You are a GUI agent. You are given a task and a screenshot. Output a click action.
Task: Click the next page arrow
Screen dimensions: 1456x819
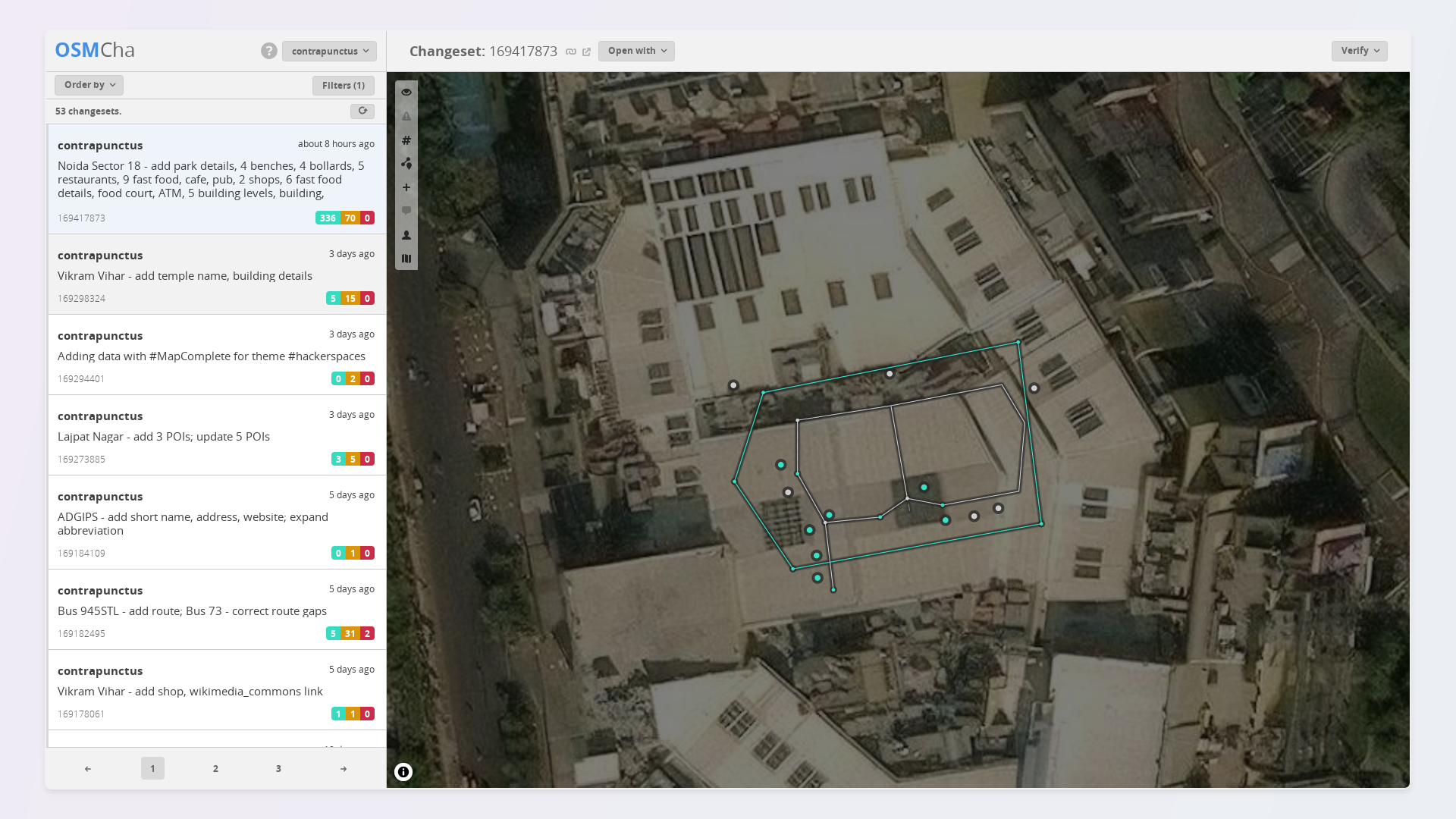point(344,768)
